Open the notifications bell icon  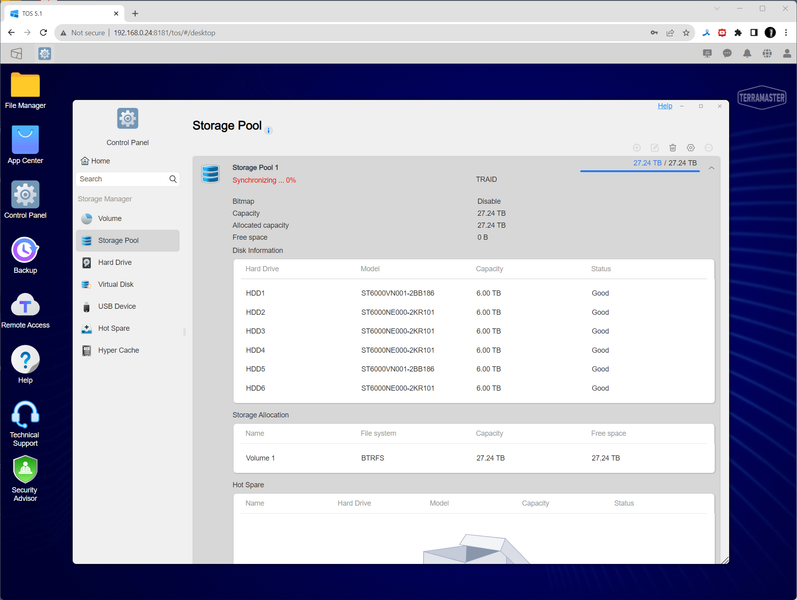747,53
